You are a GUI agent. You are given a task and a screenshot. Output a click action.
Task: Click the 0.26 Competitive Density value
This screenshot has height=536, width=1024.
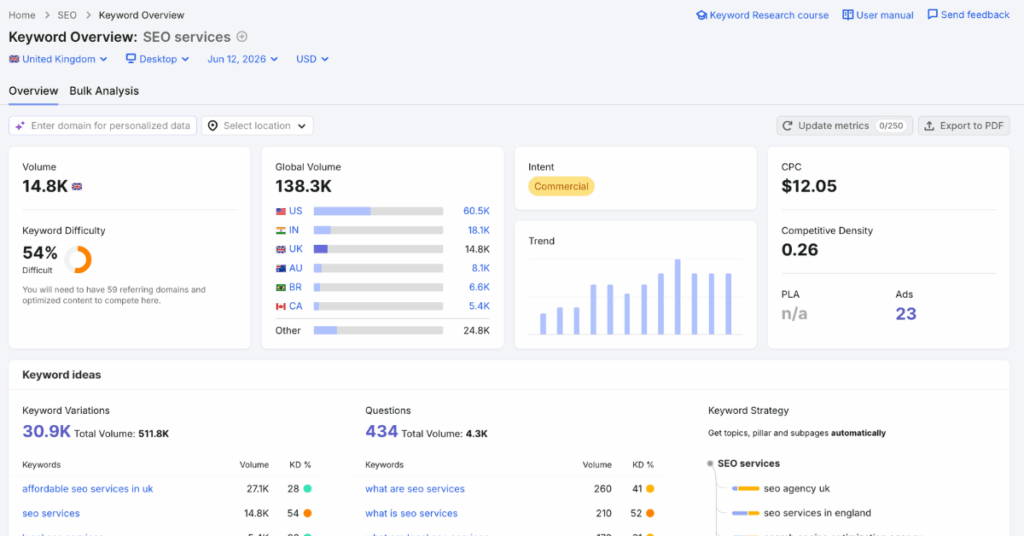[799, 250]
